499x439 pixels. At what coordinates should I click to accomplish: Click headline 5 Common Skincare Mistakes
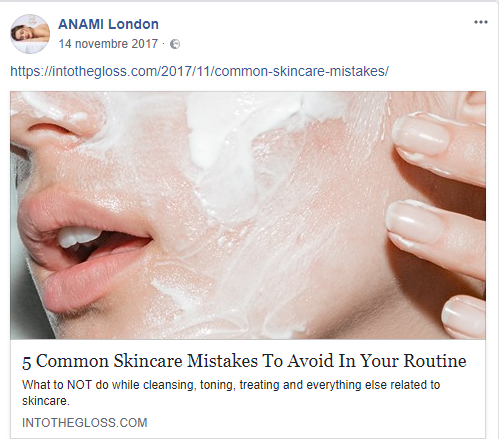[x=244, y=361]
